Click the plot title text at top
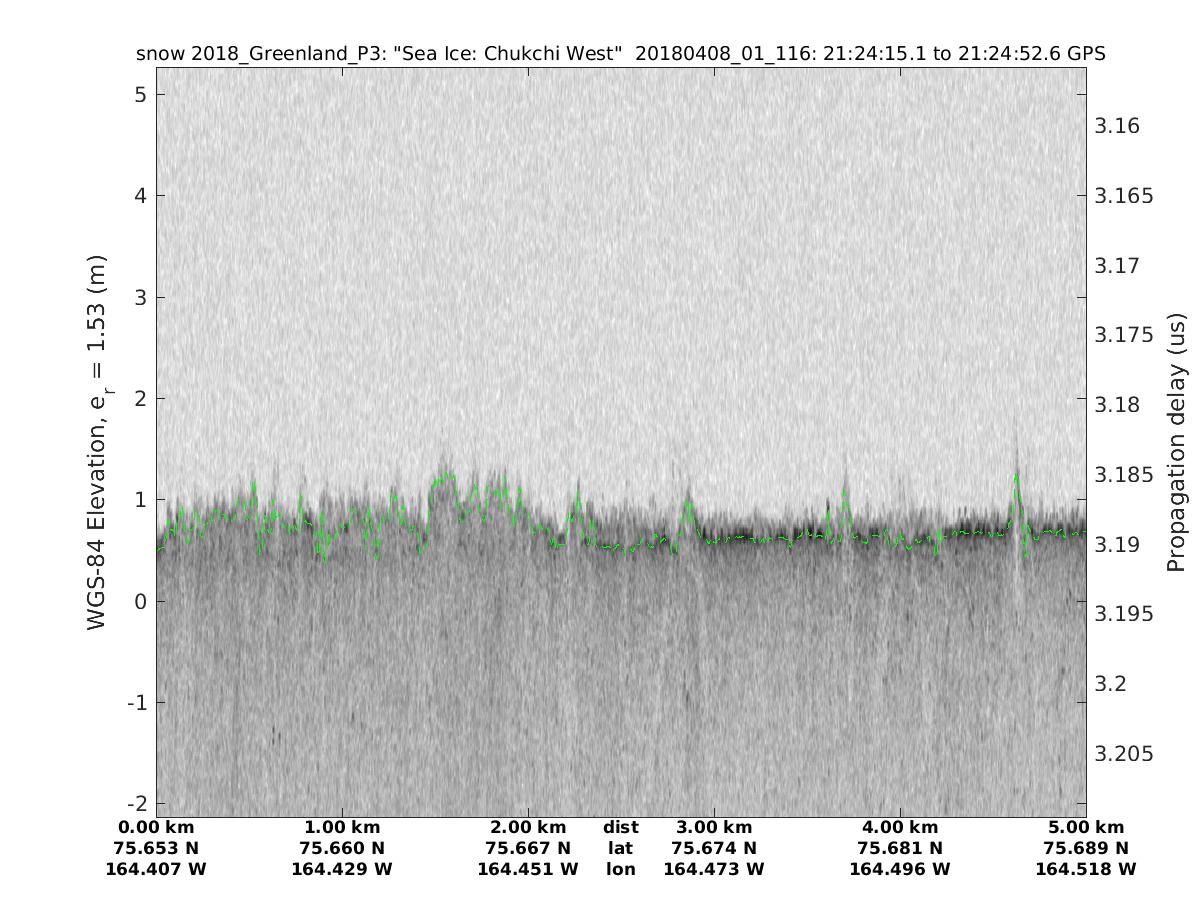Image resolution: width=1200 pixels, height=900 pixels. click(620, 54)
